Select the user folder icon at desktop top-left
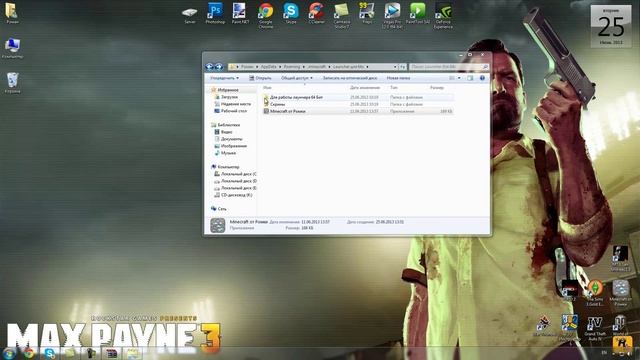The width and height of the screenshot is (640, 360). (x=11, y=13)
